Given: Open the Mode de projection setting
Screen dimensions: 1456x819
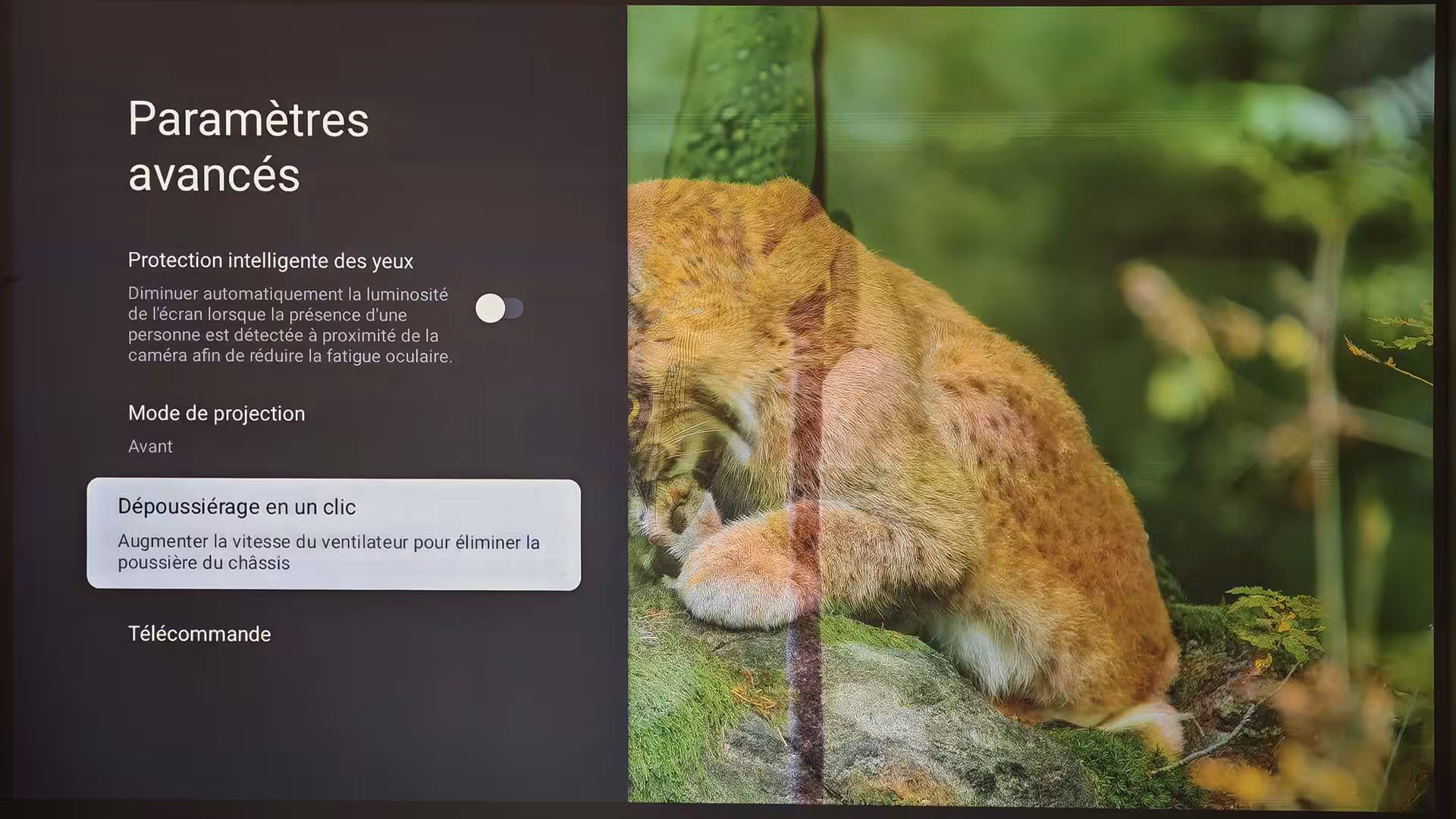Looking at the screenshot, I should click(216, 413).
